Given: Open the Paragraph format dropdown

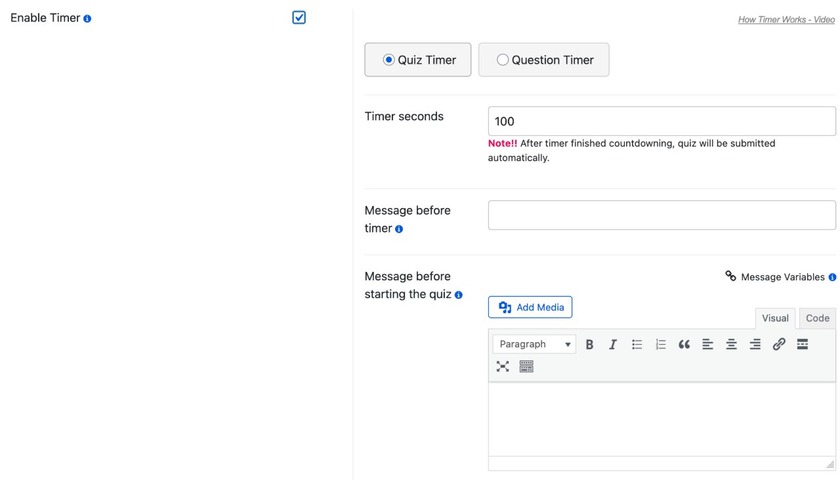Looking at the screenshot, I should tap(534, 344).
